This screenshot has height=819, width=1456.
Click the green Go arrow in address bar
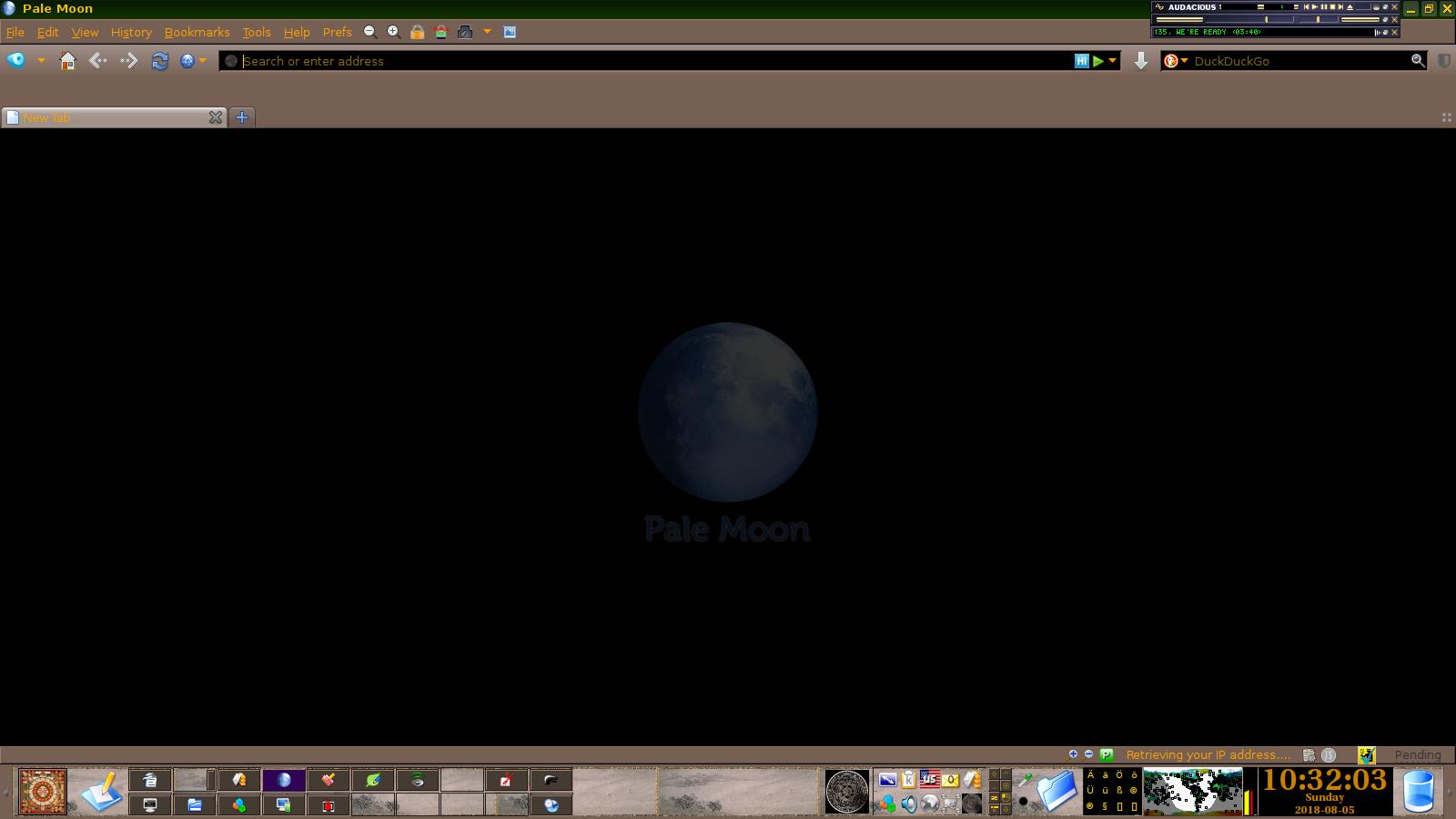point(1098,61)
